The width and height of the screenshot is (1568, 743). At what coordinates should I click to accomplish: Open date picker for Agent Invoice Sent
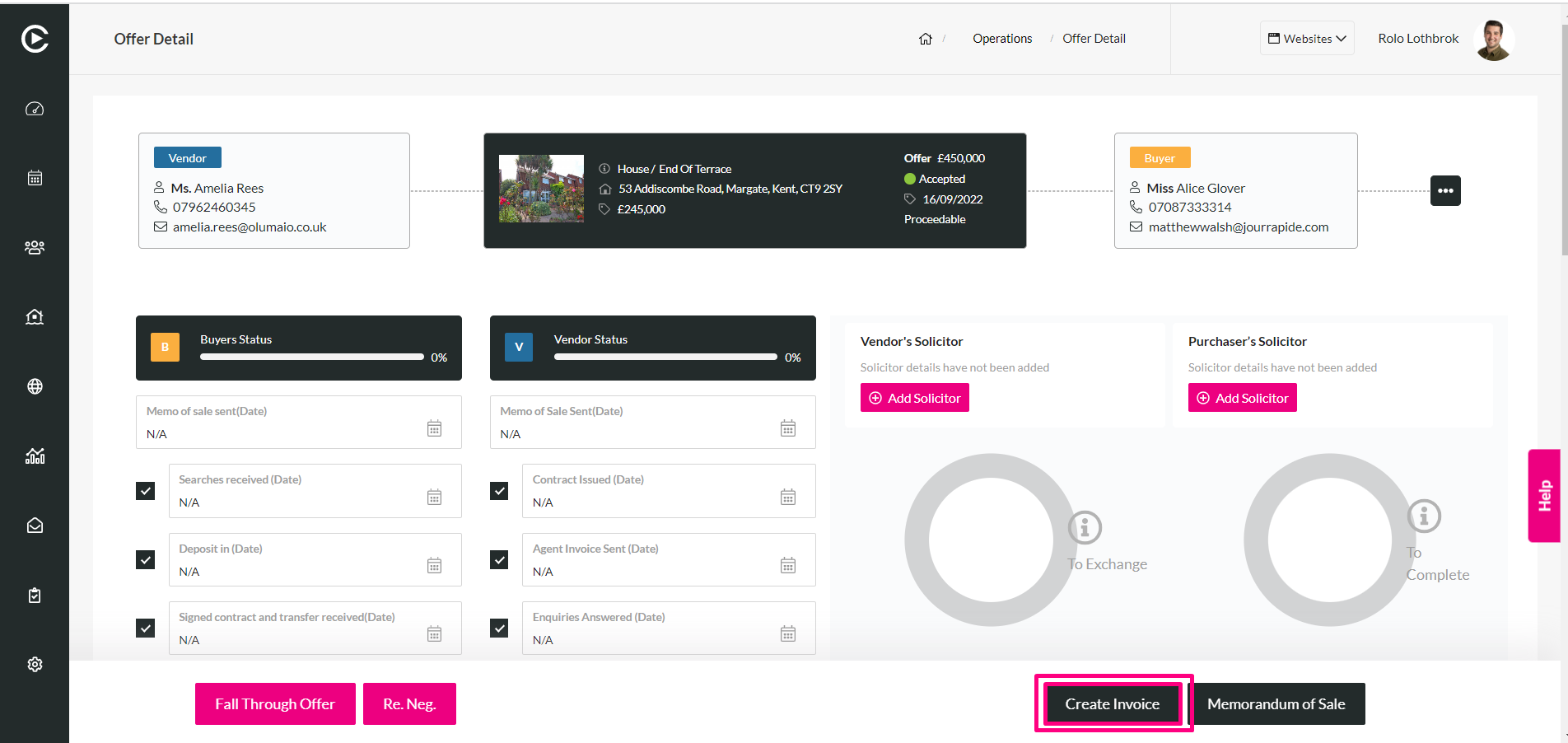788,565
